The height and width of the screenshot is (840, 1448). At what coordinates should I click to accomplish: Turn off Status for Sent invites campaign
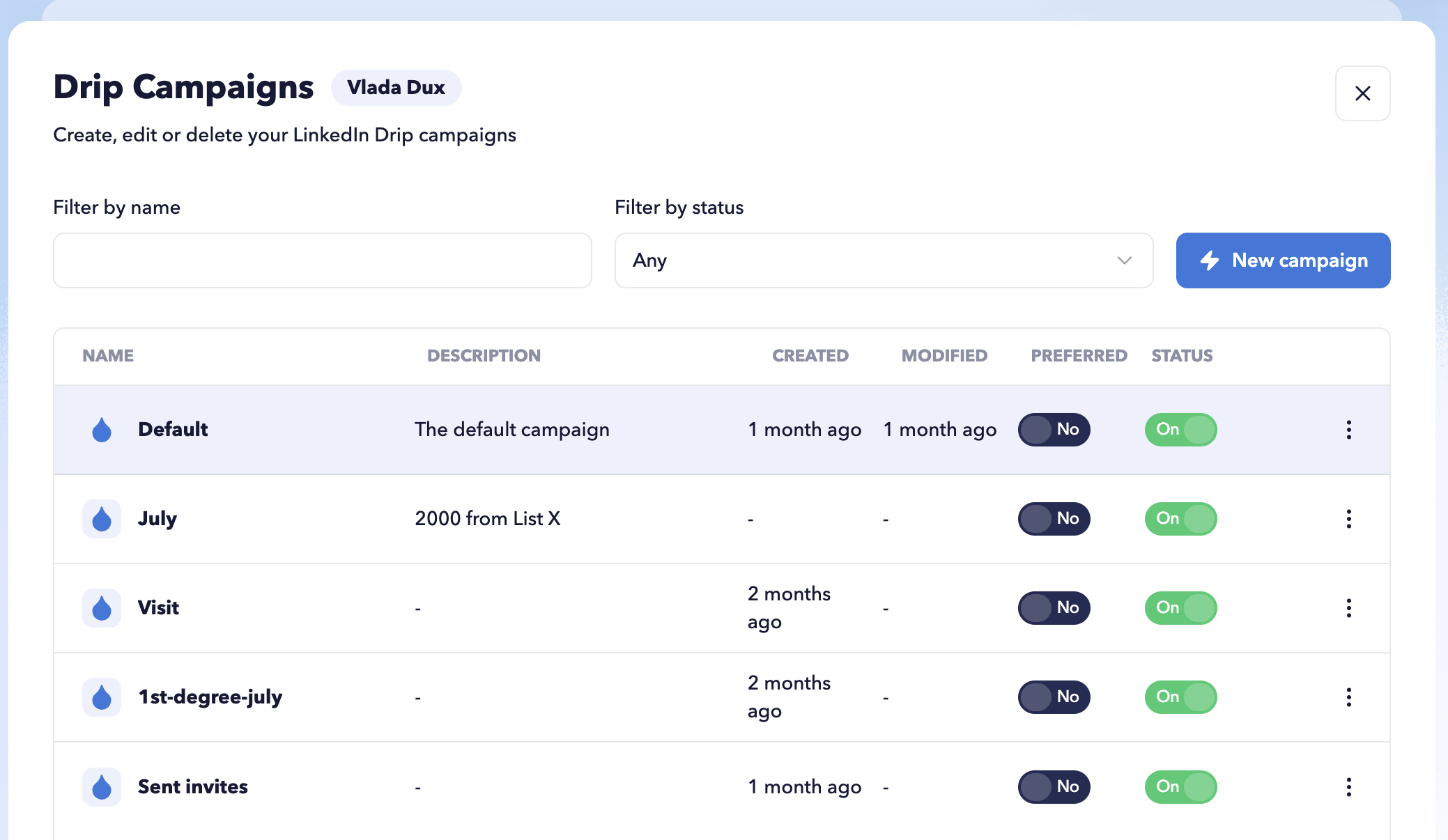point(1180,787)
